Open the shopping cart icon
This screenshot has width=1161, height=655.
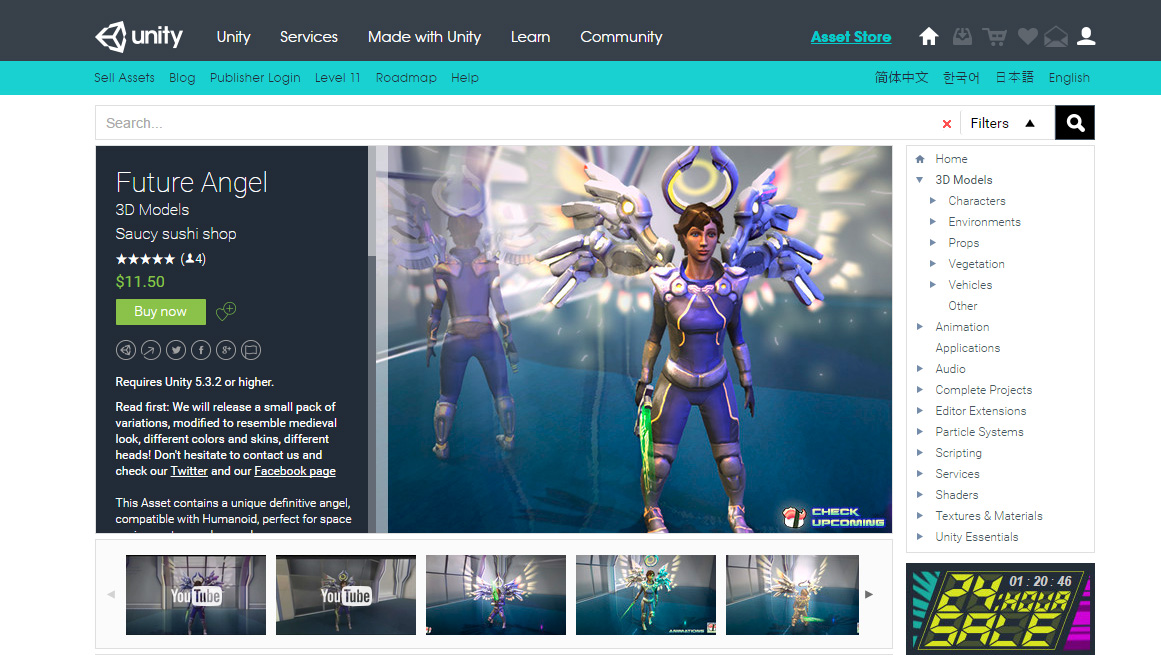coord(994,36)
